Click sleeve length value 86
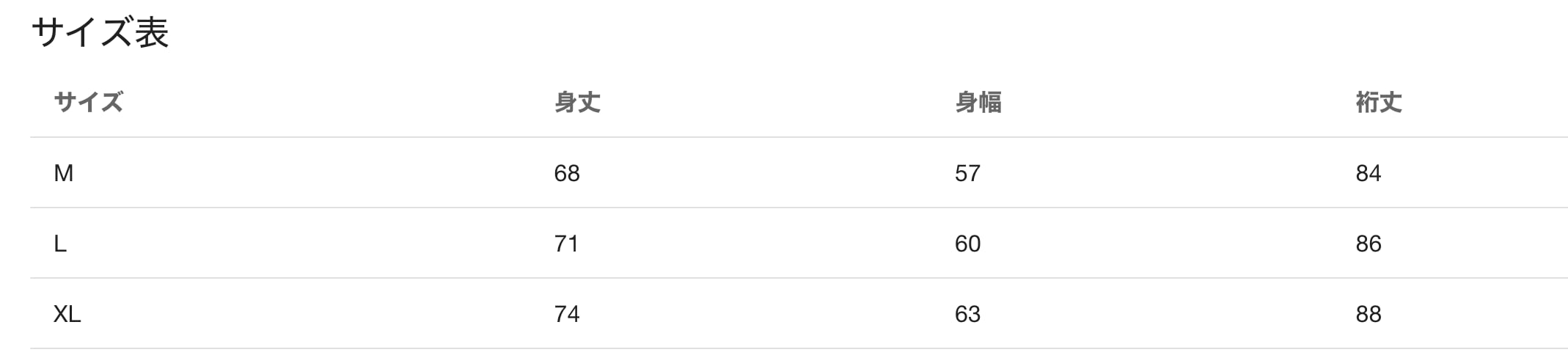This screenshot has height=355, width=1568. (x=1368, y=244)
